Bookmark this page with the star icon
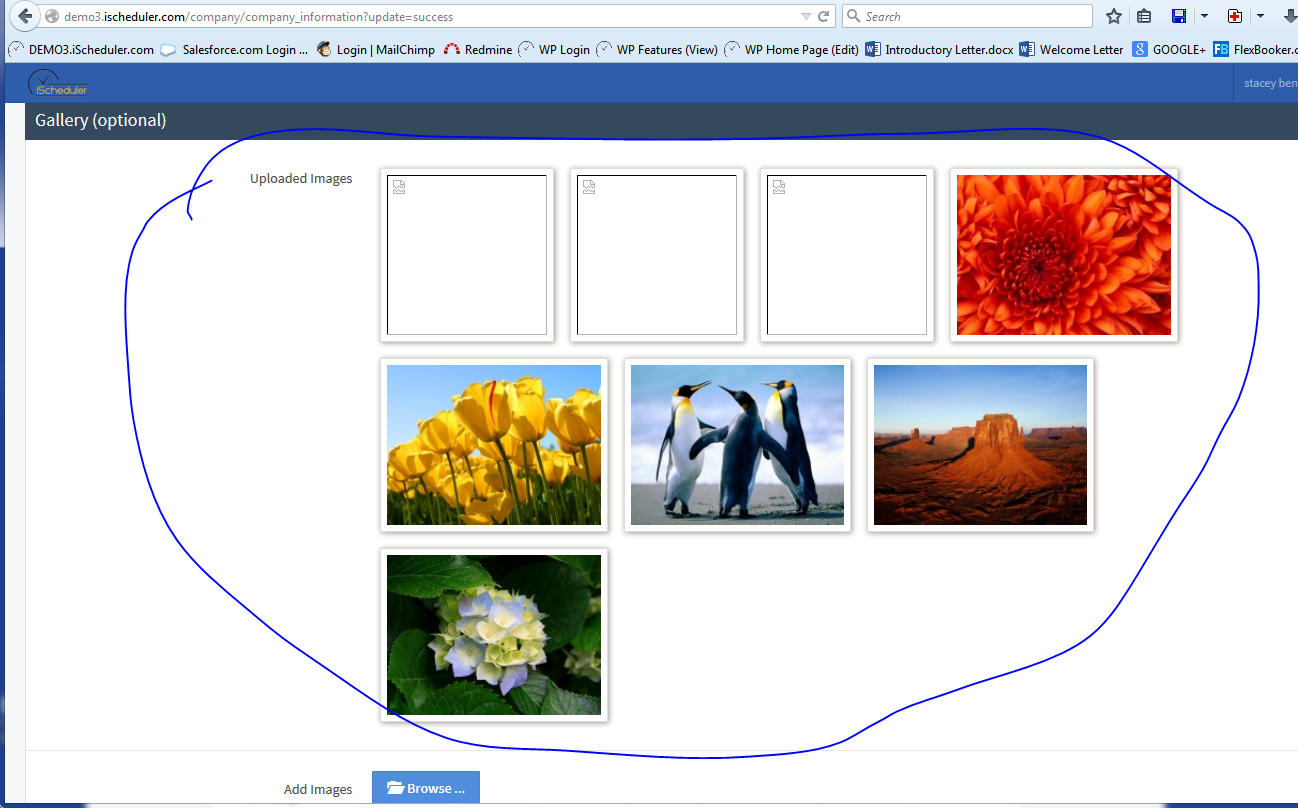Screen dimensions: 1298x808 [1114, 16]
